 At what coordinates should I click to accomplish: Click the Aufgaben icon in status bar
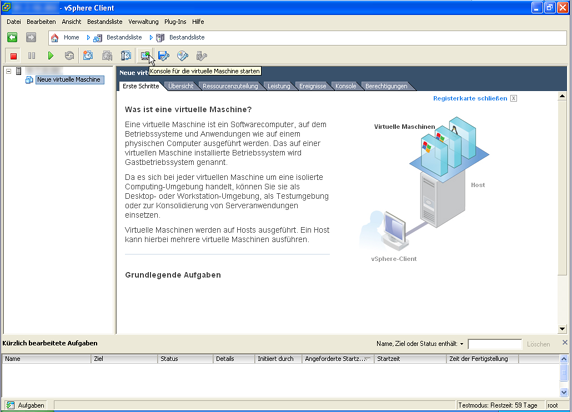(11, 405)
